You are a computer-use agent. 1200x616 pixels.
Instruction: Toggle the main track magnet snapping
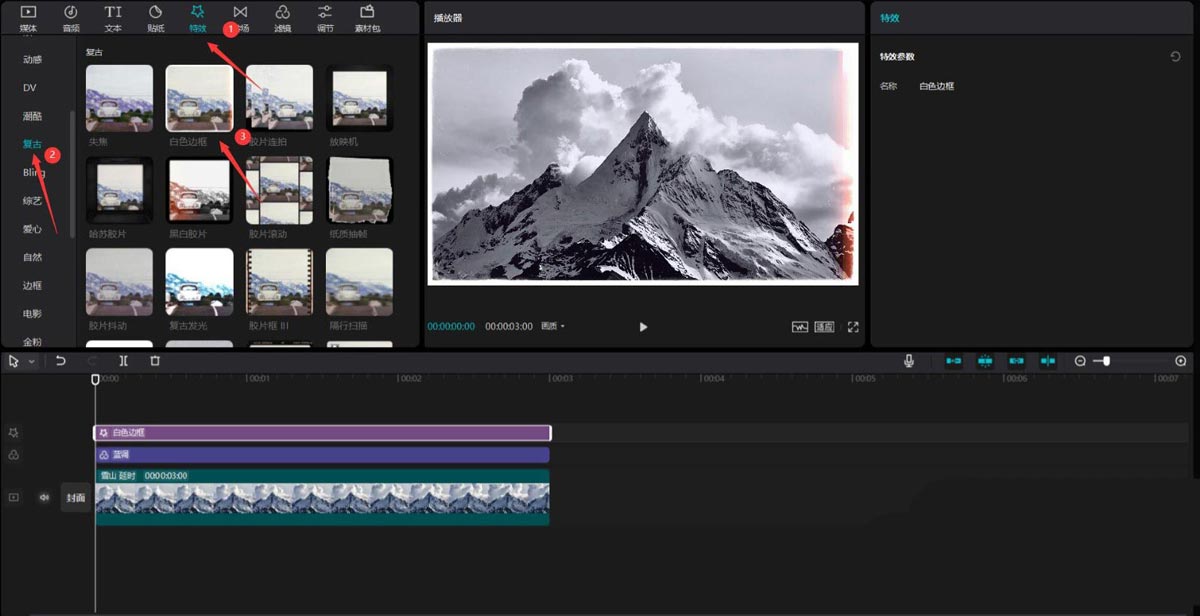point(954,361)
